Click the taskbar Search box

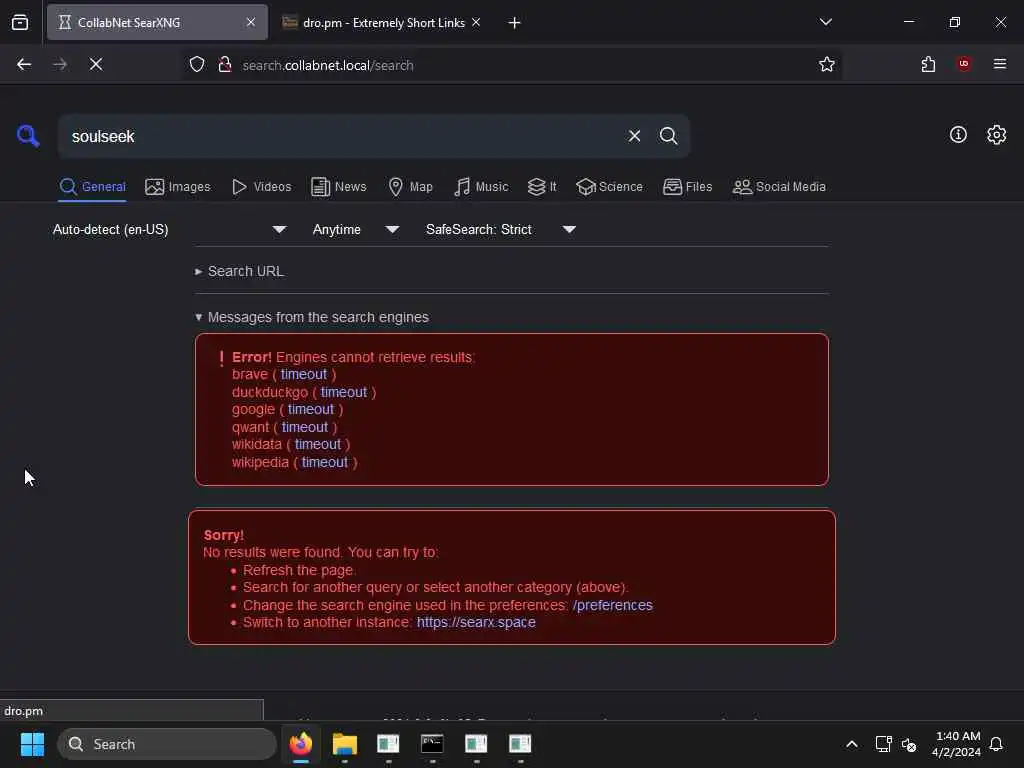click(167, 744)
